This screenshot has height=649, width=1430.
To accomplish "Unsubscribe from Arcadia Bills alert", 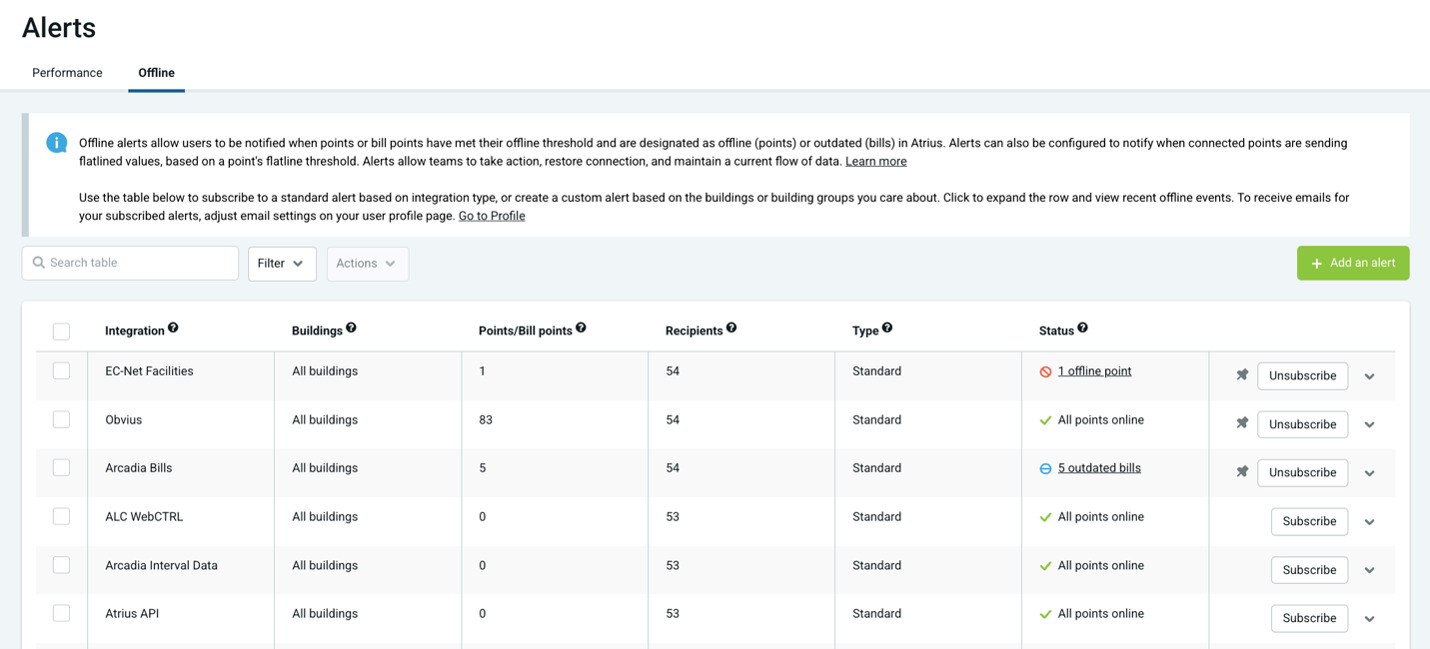I will click(1302, 472).
